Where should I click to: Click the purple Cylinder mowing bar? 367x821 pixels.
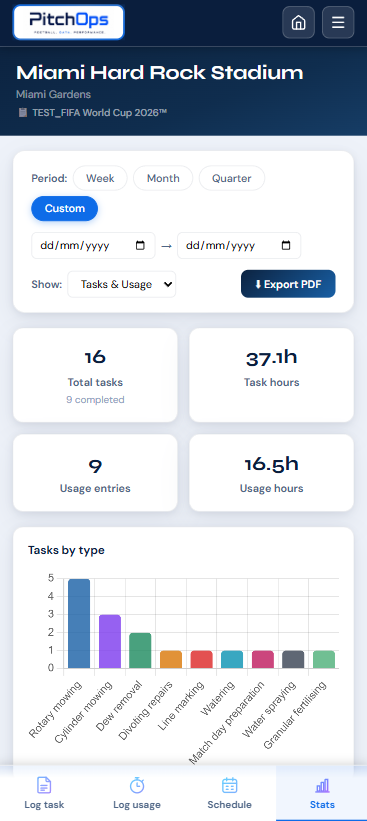coord(110,641)
